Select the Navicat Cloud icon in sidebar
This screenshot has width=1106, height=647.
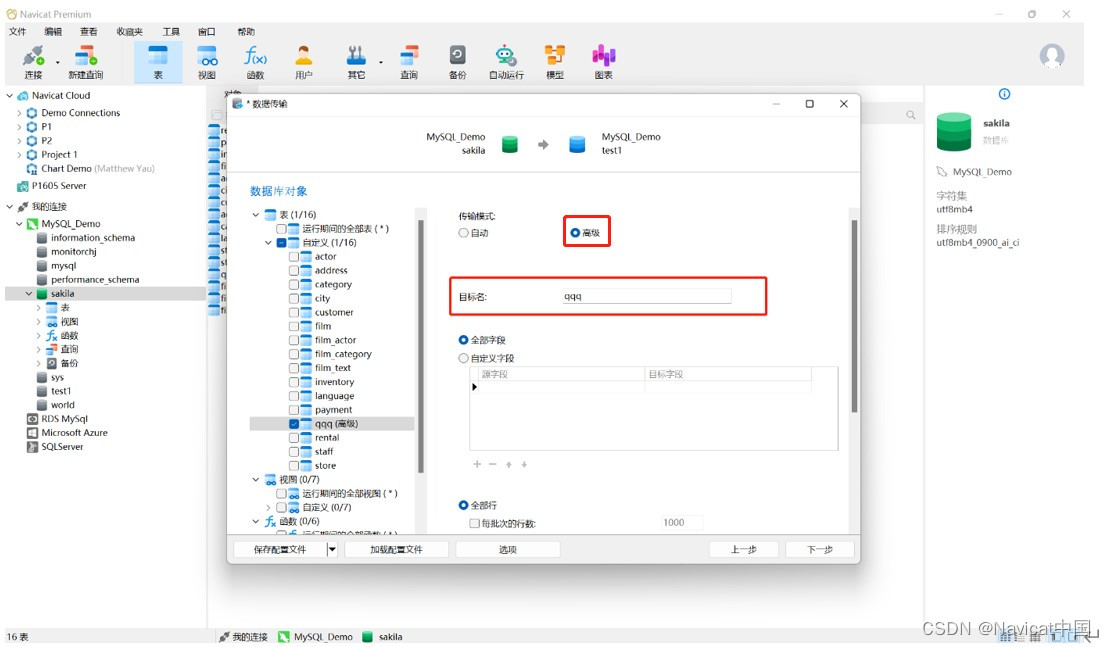(x=23, y=96)
